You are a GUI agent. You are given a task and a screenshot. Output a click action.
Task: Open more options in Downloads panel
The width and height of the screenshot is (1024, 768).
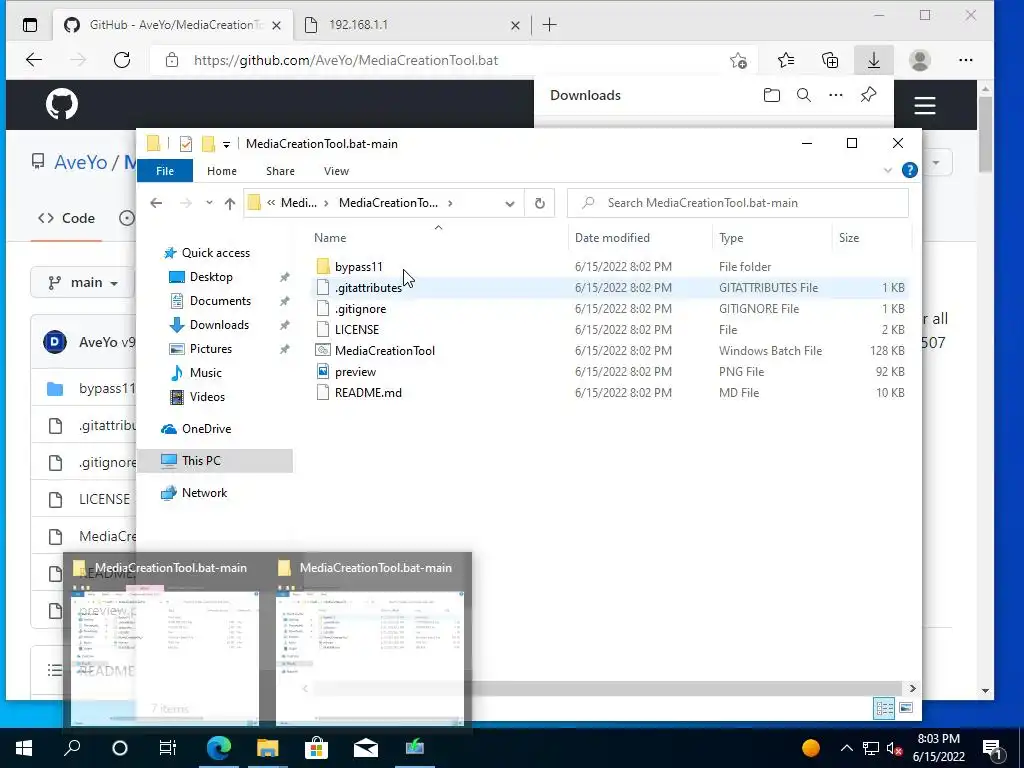835,95
